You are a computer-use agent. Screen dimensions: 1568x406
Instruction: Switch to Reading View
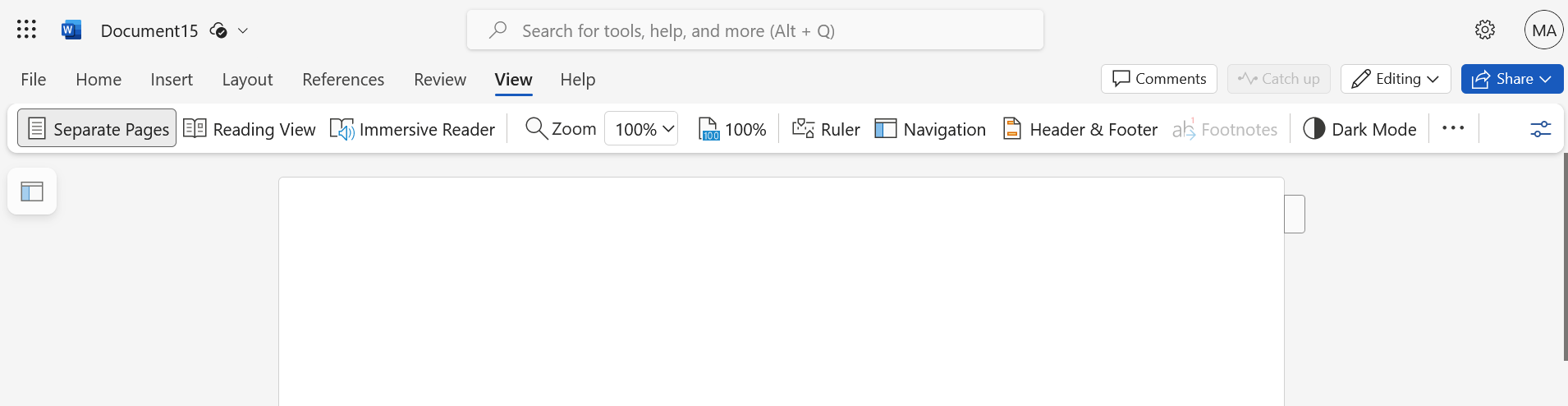(x=250, y=129)
